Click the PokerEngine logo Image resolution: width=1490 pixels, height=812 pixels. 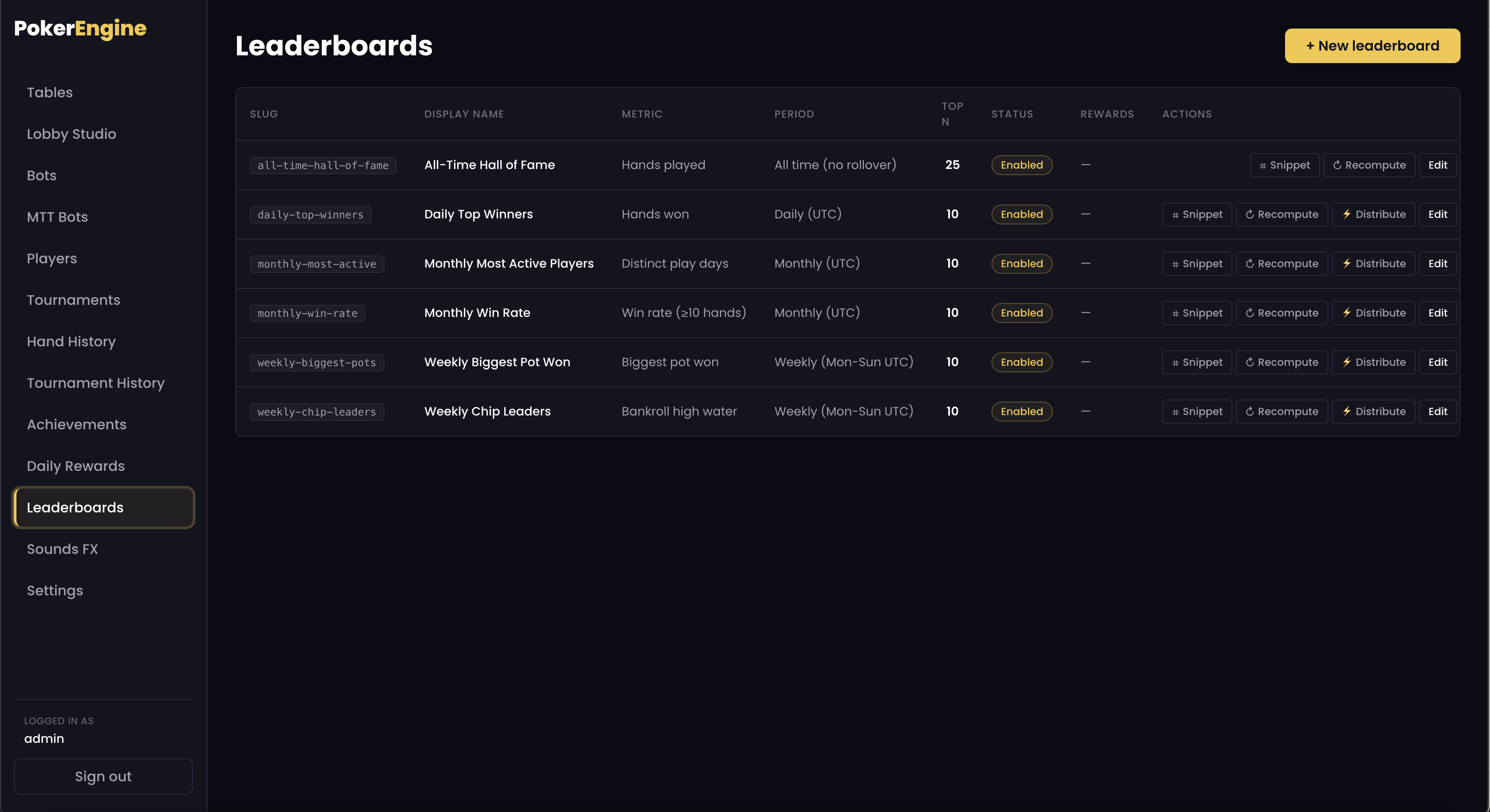pos(80,29)
